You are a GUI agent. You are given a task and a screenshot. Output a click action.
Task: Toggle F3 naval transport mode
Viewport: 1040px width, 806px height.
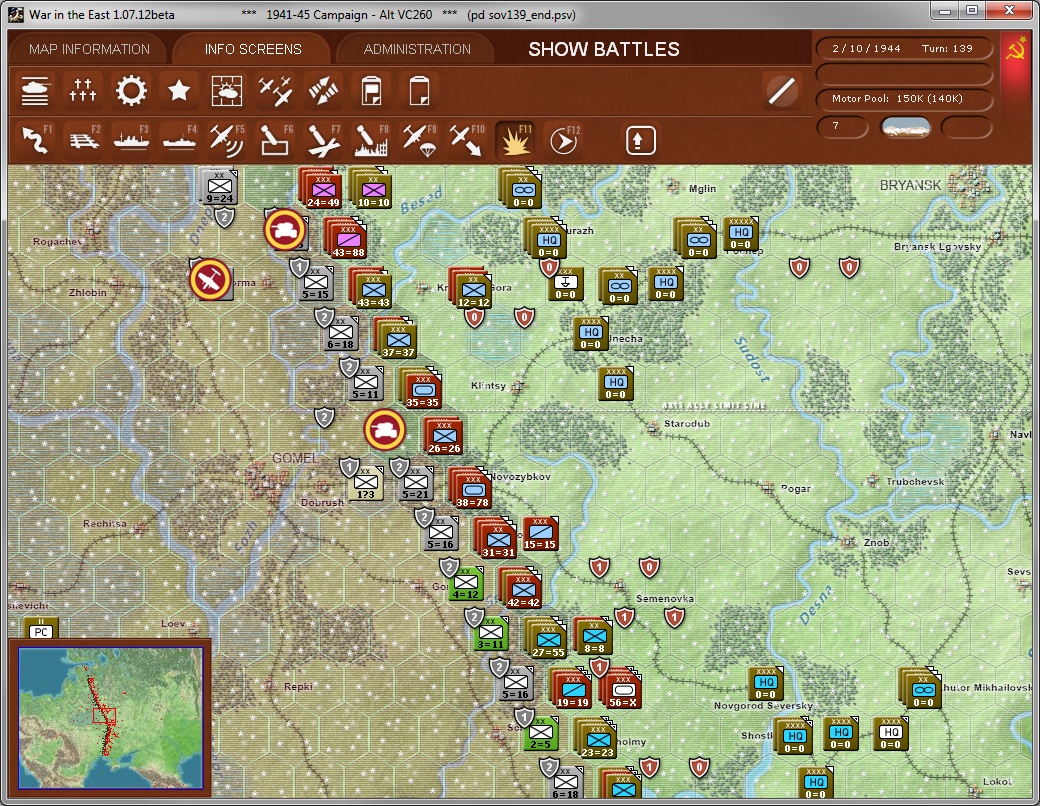click(x=131, y=140)
